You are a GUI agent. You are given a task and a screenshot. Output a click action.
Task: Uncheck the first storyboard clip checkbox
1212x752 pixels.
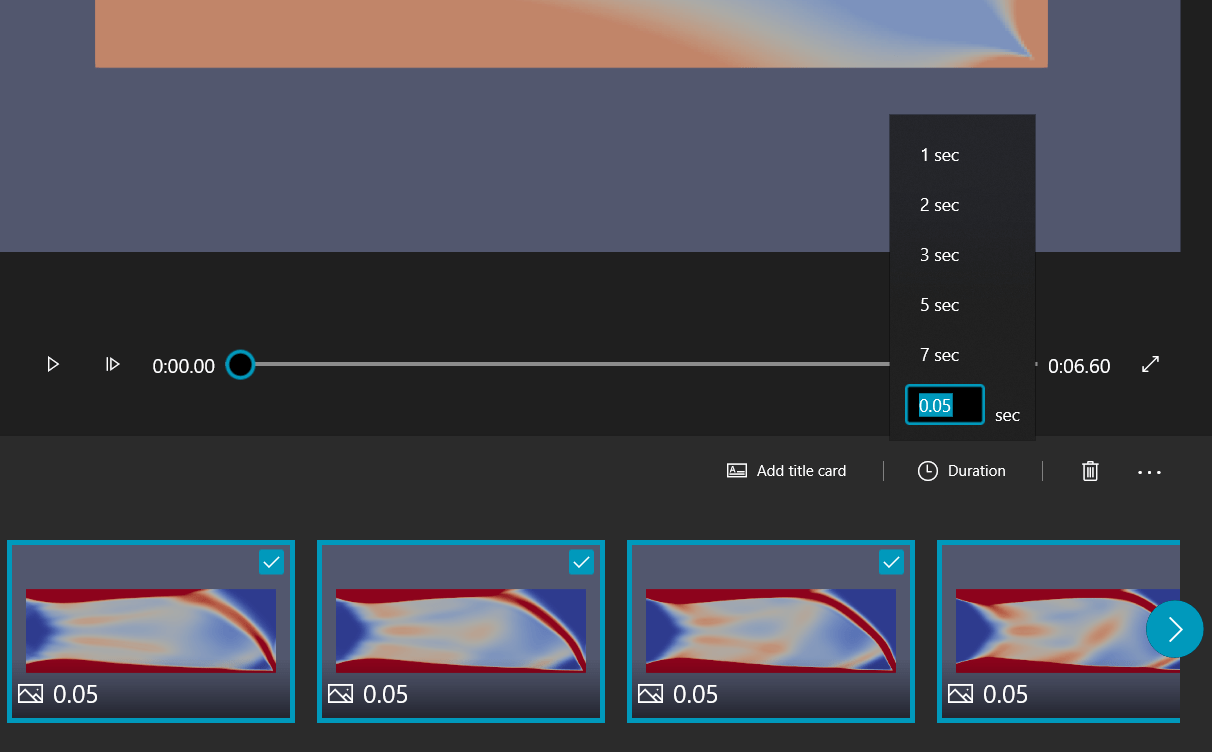(271, 563)
